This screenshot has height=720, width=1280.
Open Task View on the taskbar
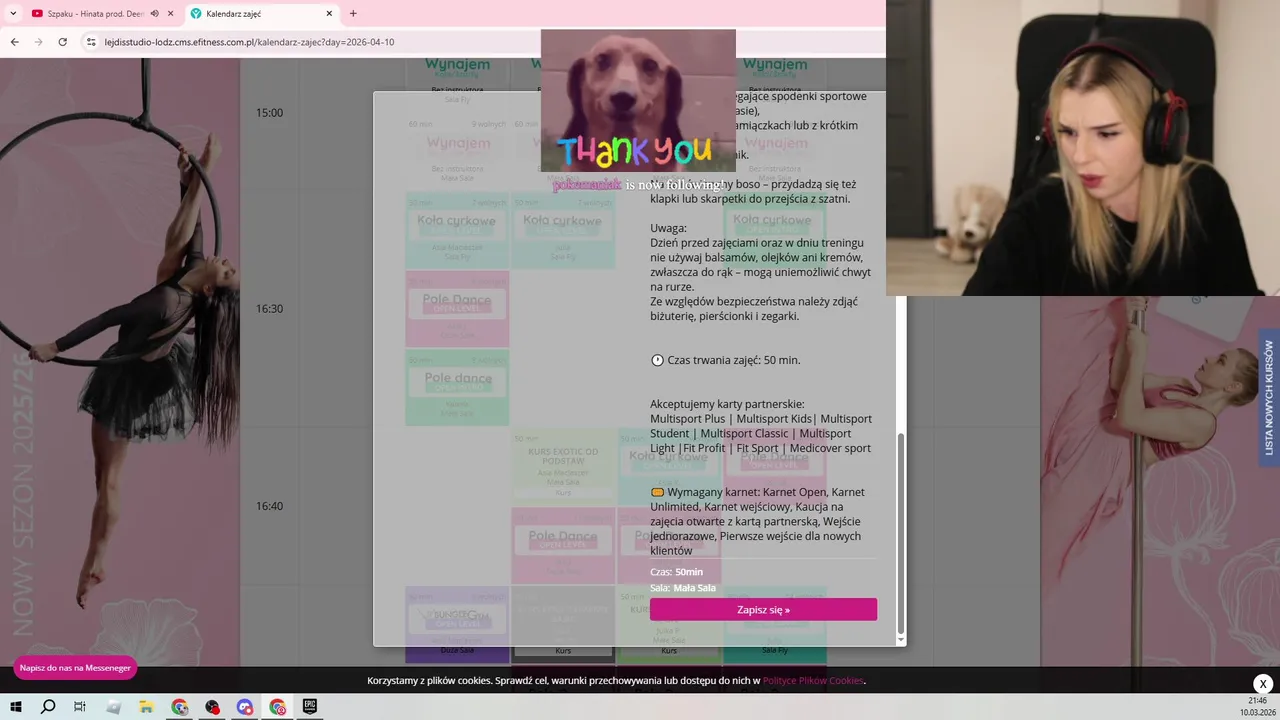pyautogui.click(x=80, y=707)
